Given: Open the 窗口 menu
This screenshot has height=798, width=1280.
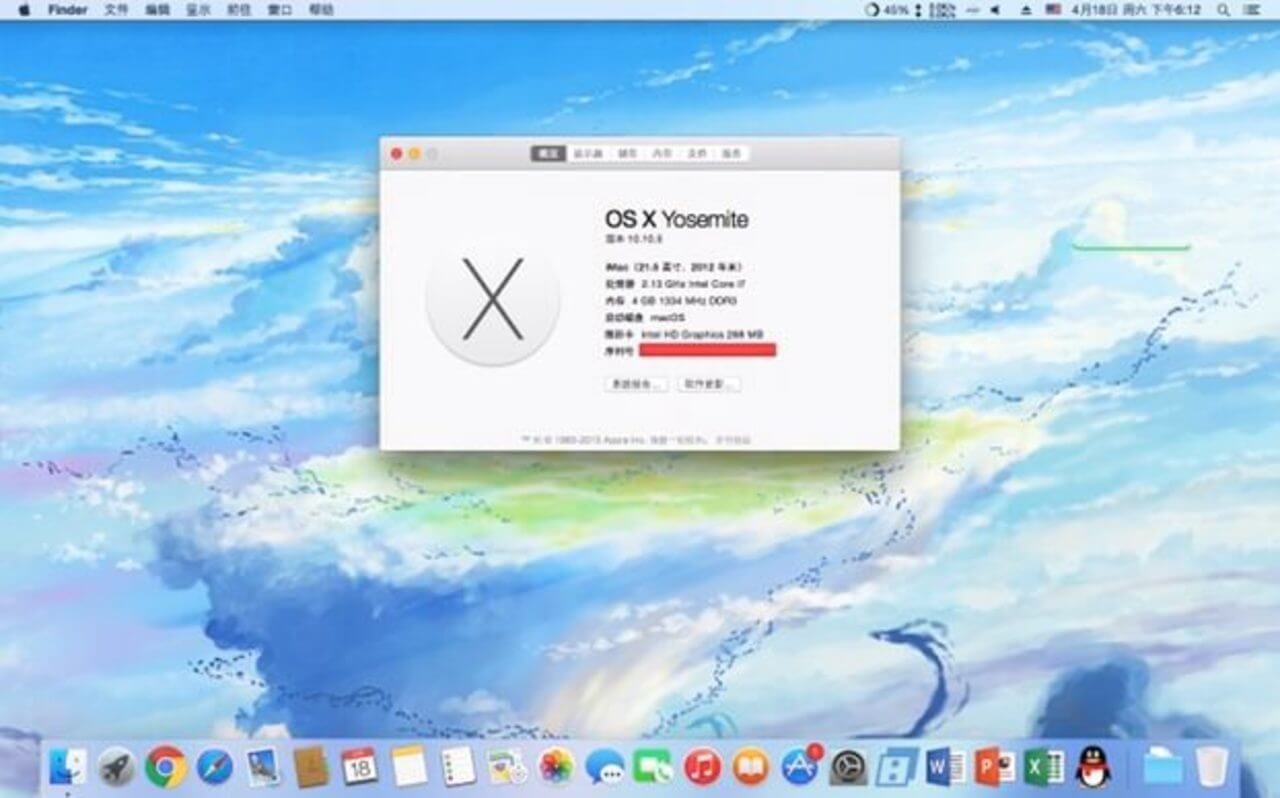Looking at the screenshot, I should (280, 9).
